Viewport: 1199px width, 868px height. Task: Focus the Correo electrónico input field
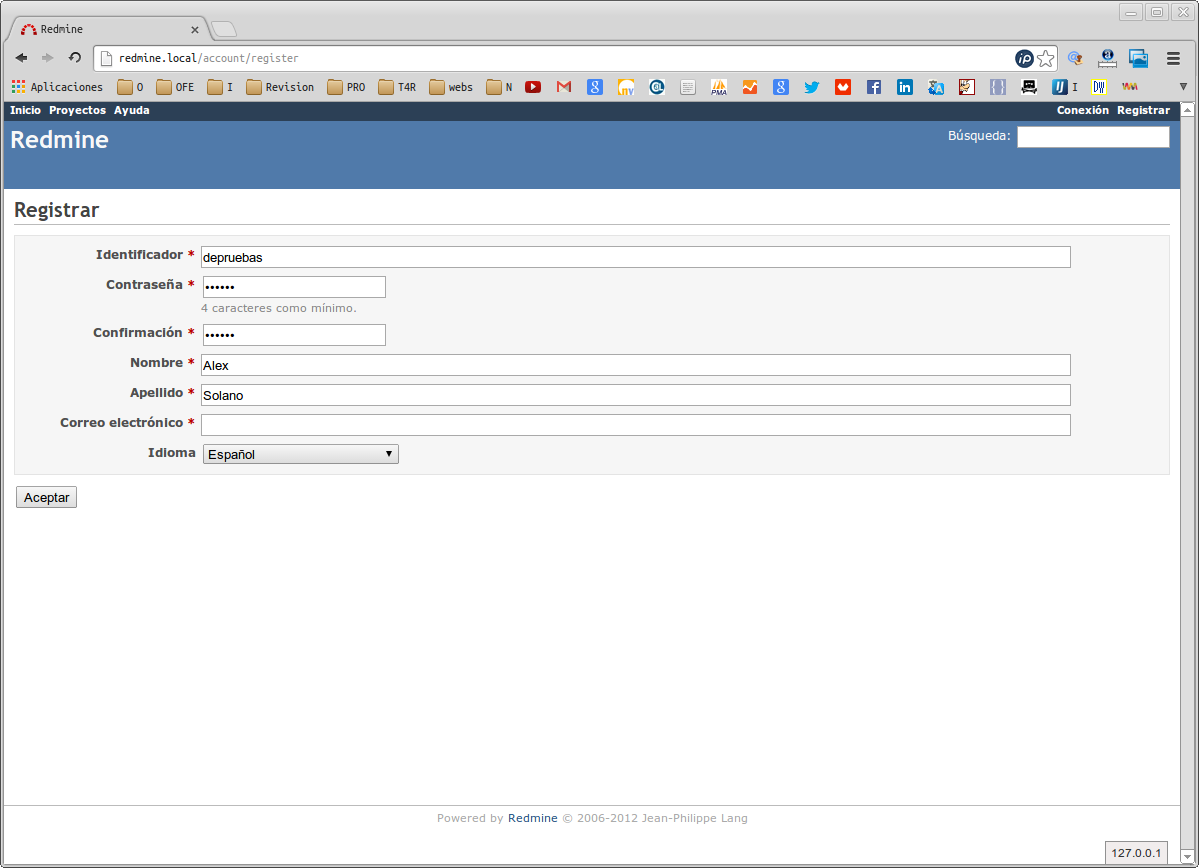tap(635, 424)
